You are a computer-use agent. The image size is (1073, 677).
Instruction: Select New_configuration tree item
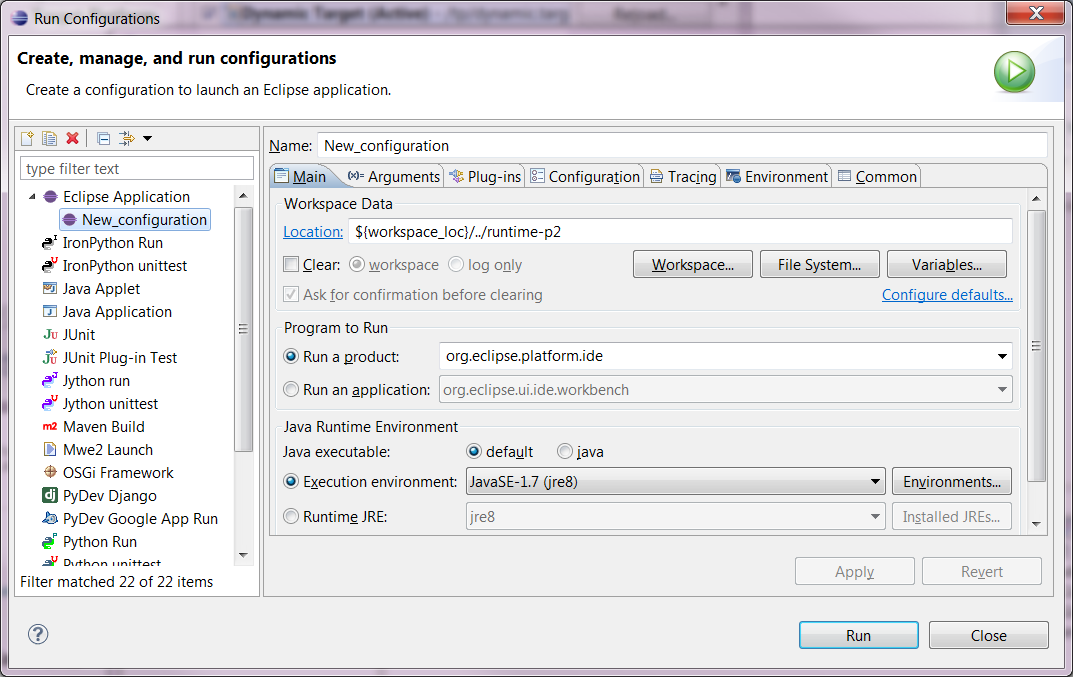coord(135,220)
